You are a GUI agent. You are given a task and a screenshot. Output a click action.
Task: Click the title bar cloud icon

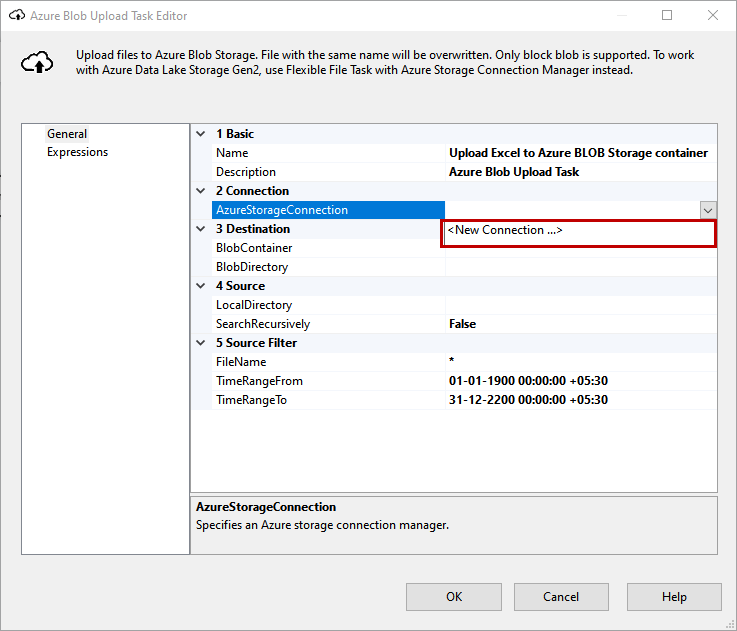pos(16,16)
